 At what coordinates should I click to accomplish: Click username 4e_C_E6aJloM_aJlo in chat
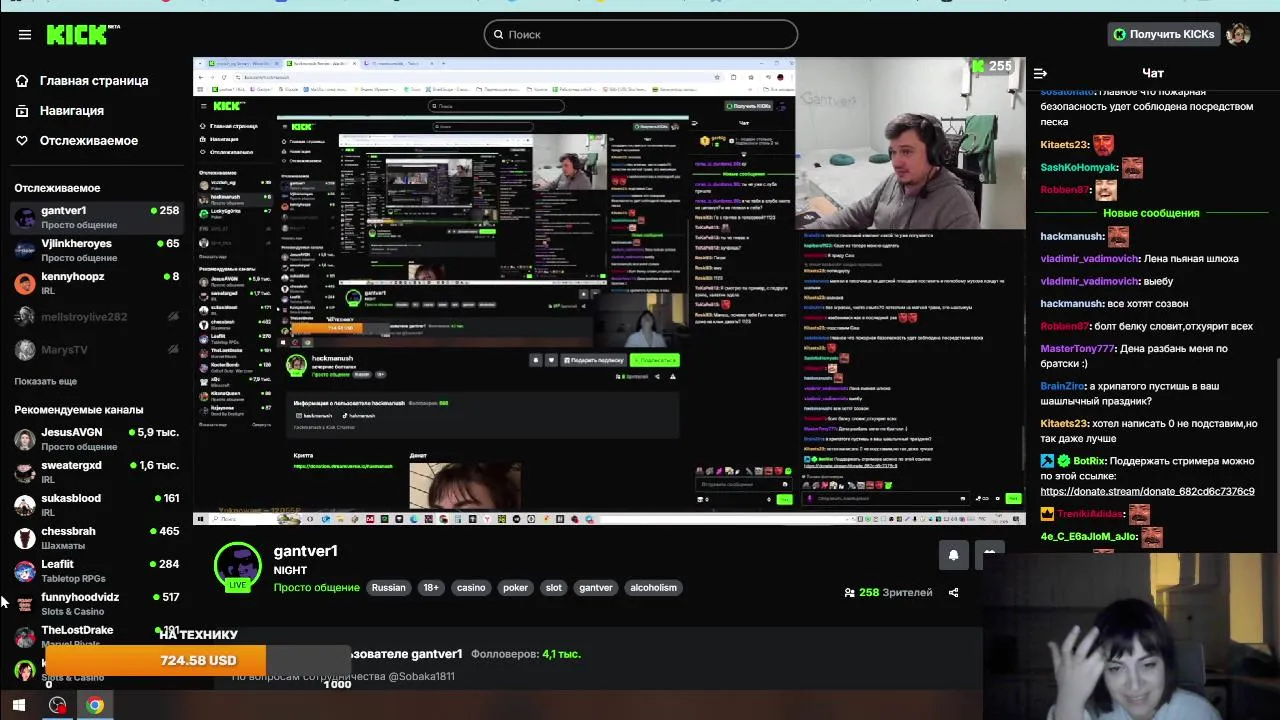[x=1089, y=536]
